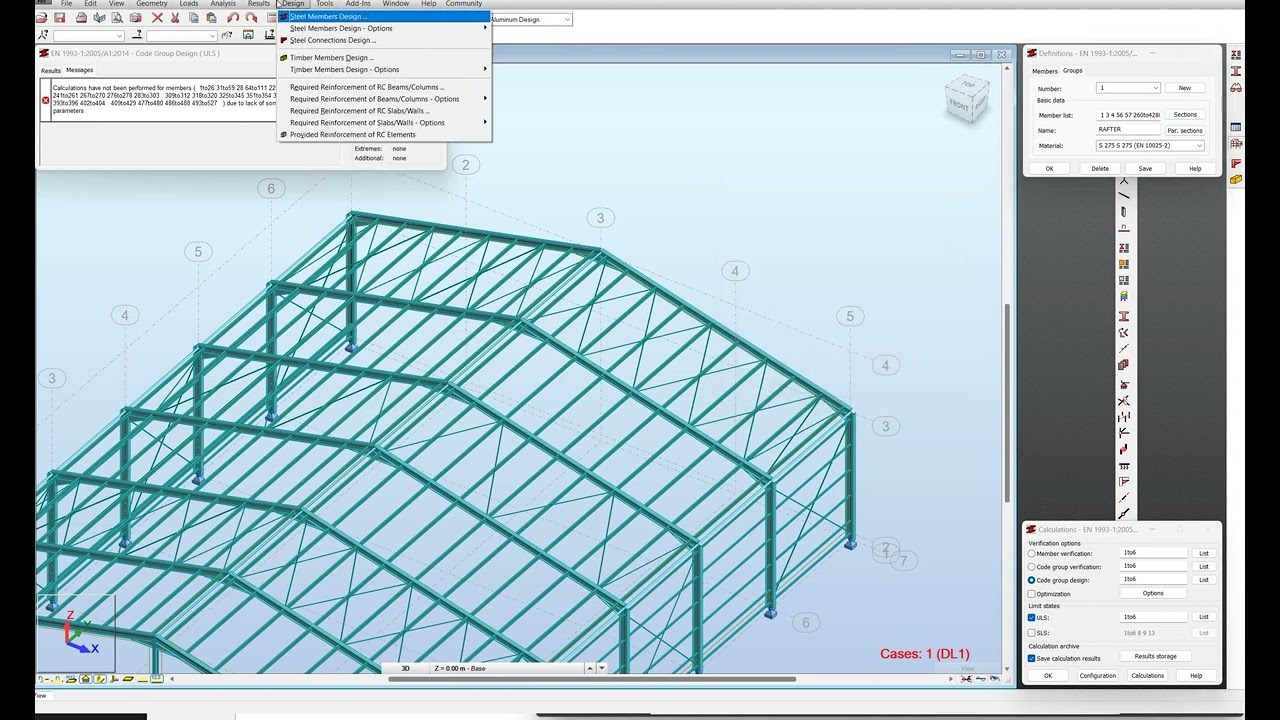This screenshot has height=720, width=1280.
Task: Click the Print icon in the toolbar
Action: point(81,17)
